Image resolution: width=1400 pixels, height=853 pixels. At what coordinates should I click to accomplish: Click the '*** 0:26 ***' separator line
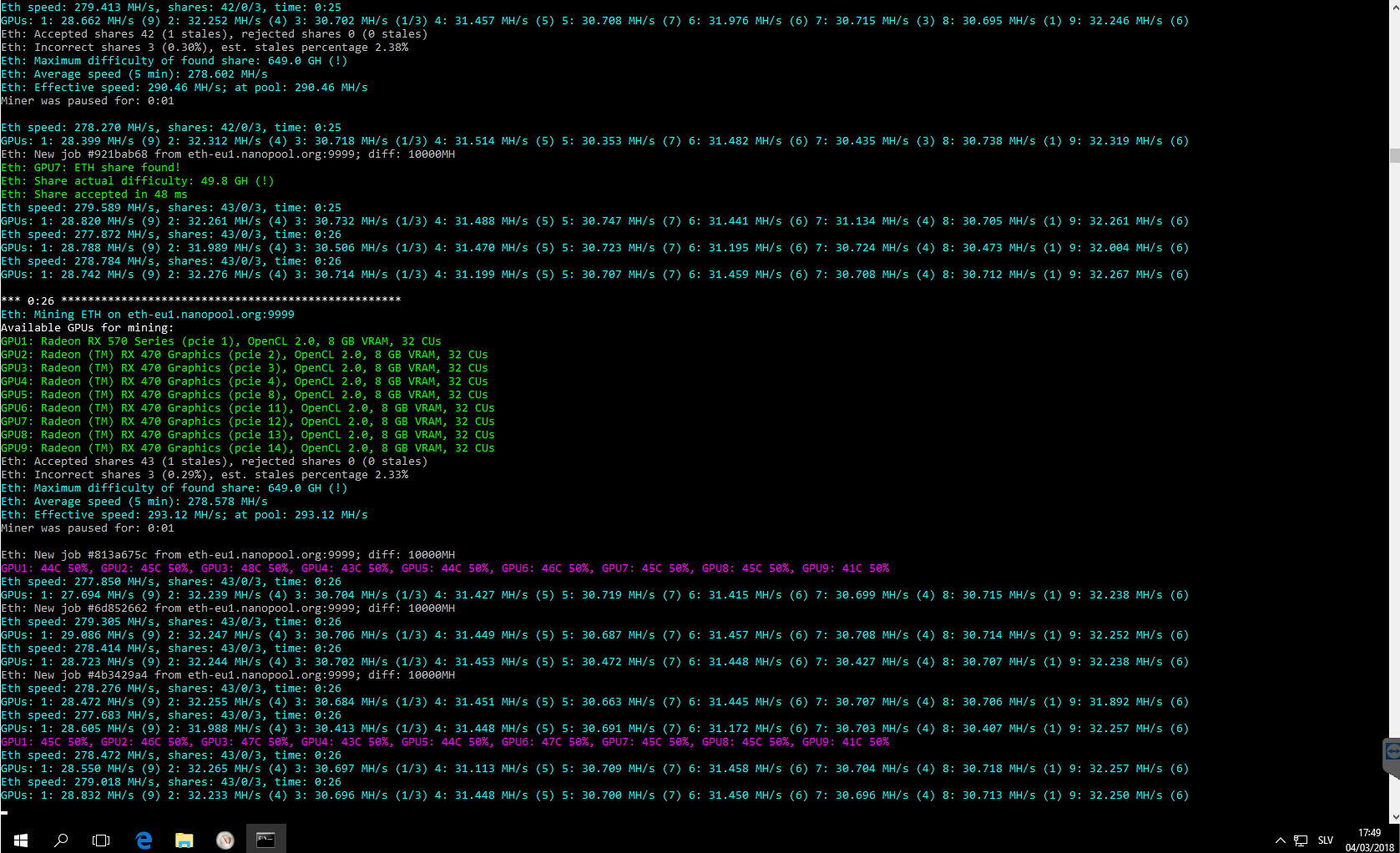201,300
